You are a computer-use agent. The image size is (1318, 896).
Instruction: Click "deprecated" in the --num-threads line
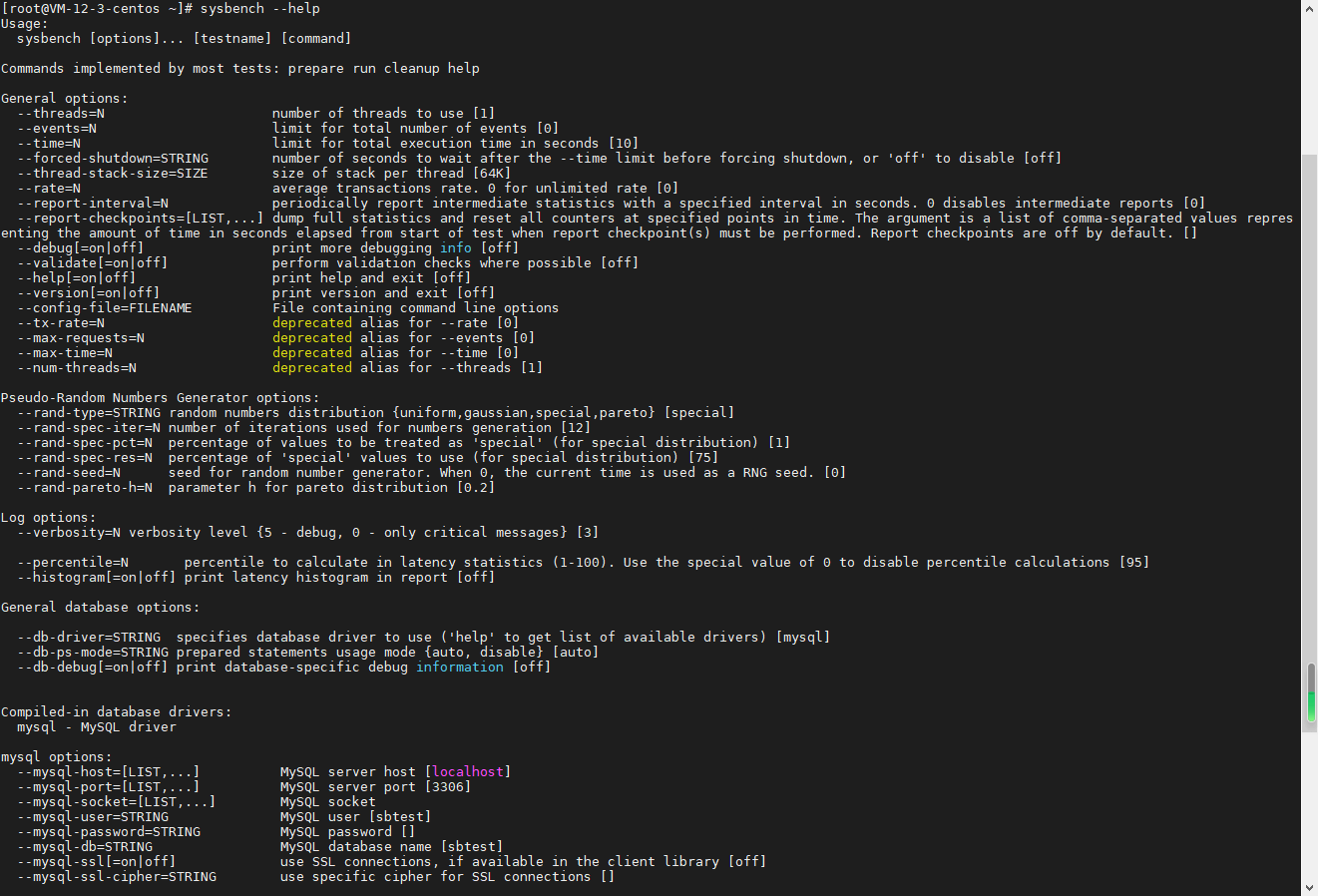312,368
